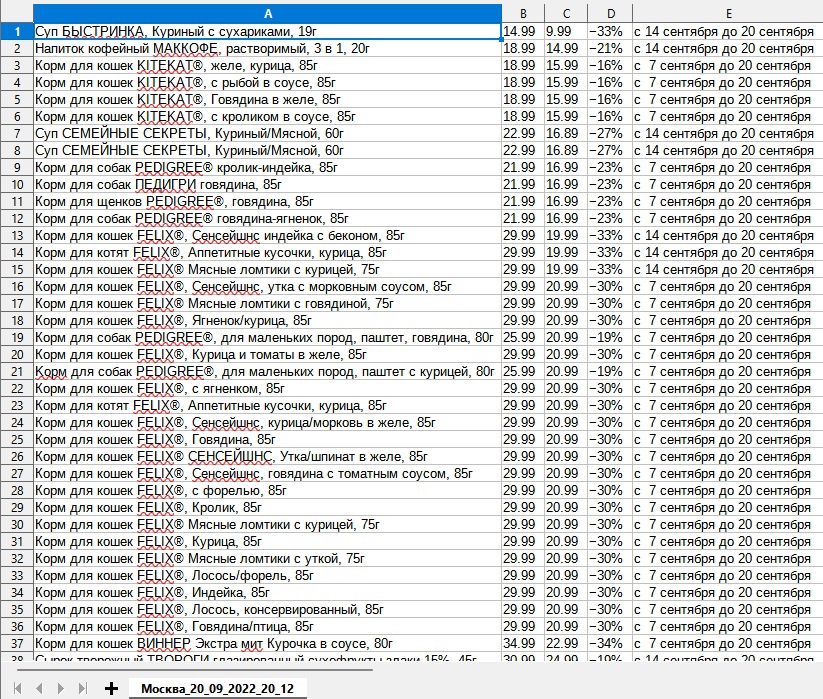The image size is (823, 699).
Task: Go to first sheet navigation arrow
Action: coord(17,688)
